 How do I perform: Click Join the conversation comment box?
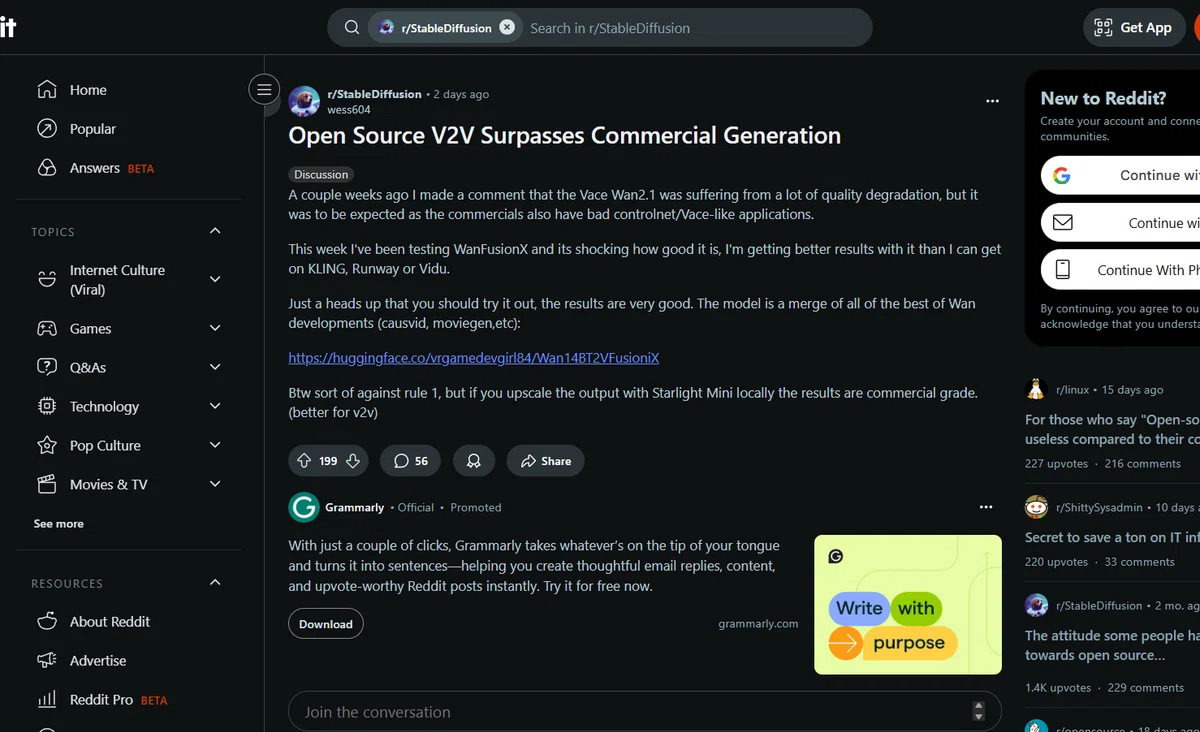click(645, 712)
